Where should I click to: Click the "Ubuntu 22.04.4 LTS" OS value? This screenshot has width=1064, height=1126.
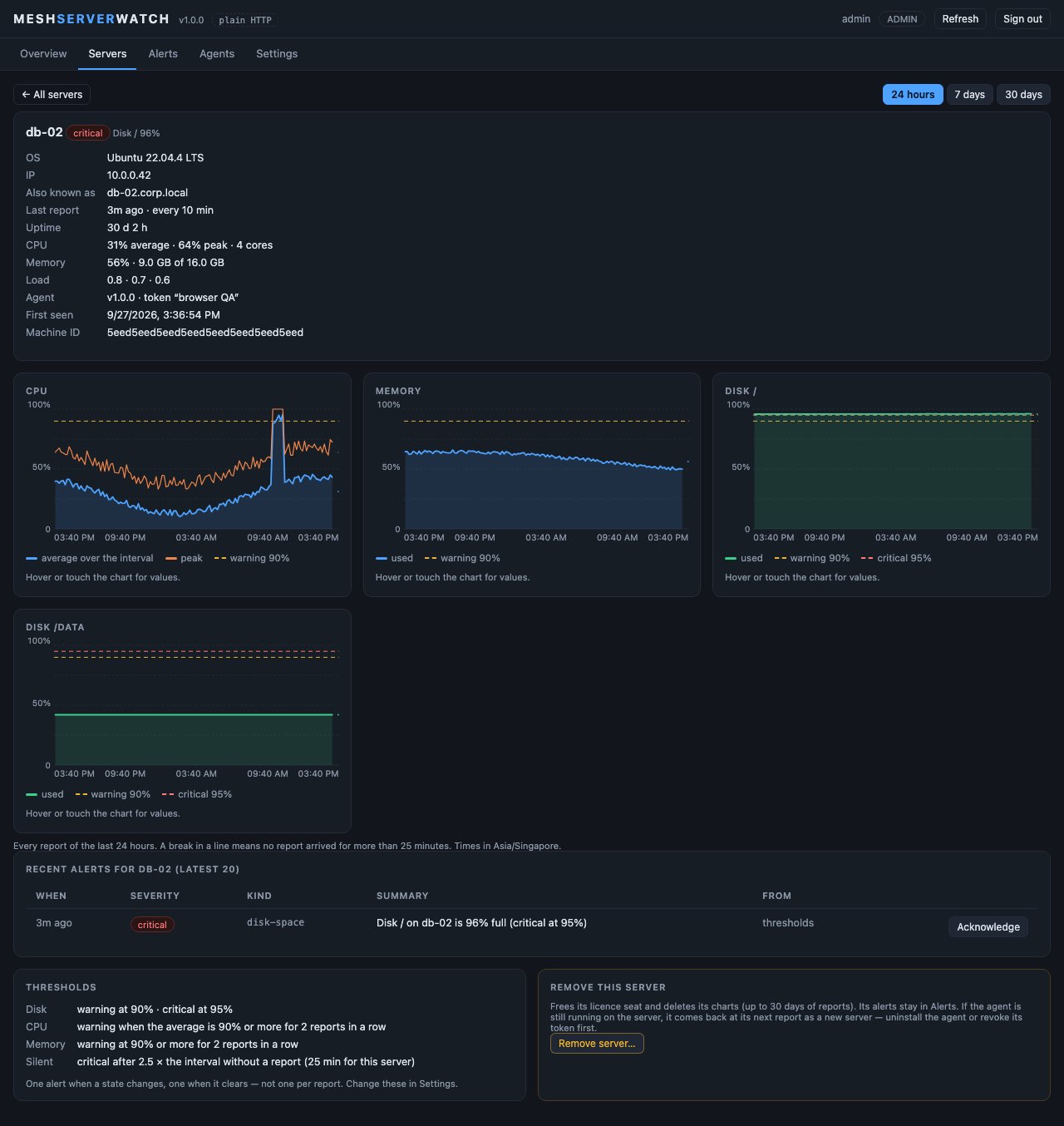(155, 158)
